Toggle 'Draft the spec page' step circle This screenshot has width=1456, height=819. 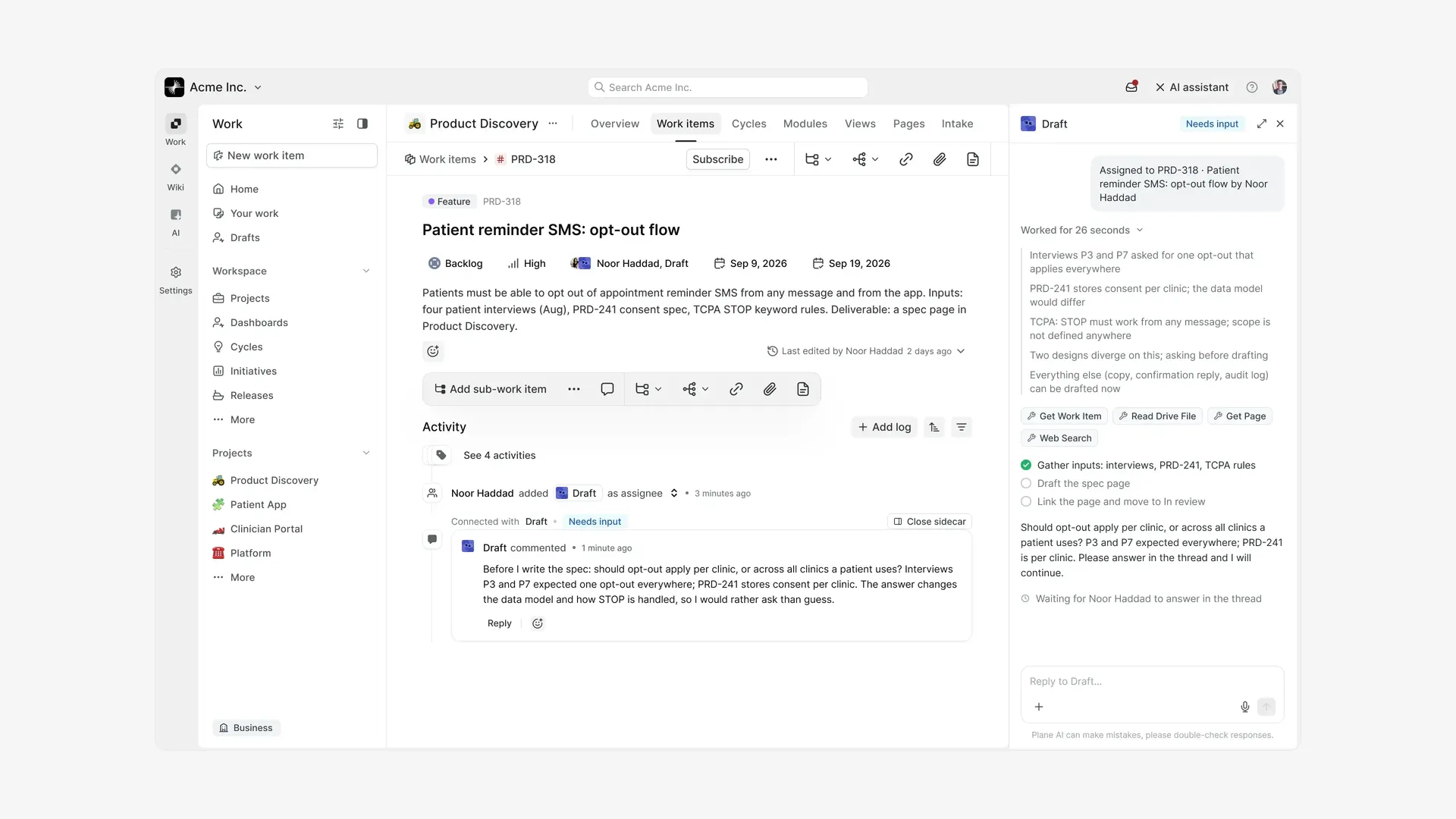click(x=1026, y=483)
